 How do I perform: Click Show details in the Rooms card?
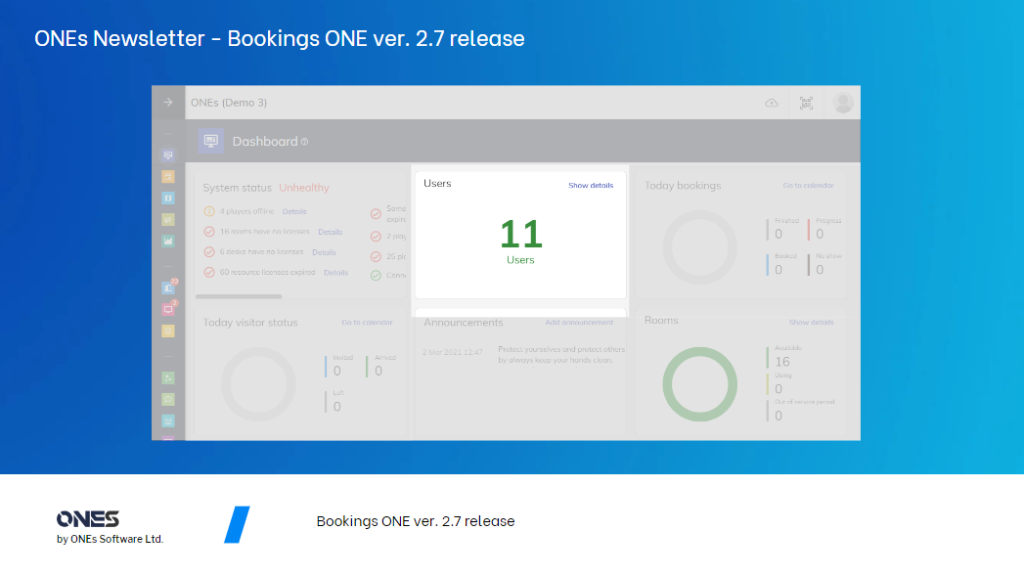(x=811, y=322)
